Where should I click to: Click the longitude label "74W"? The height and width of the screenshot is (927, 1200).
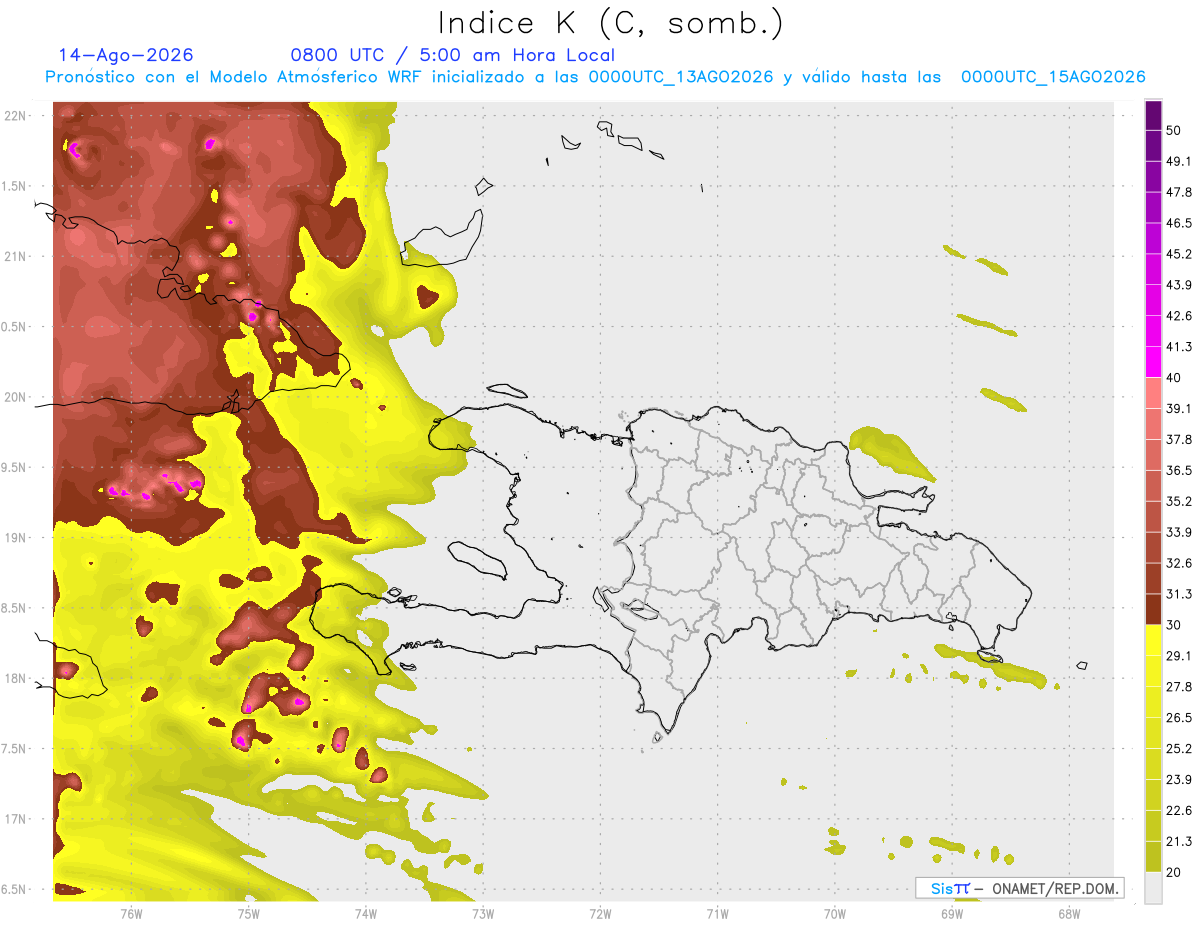[x=366, y=914]
